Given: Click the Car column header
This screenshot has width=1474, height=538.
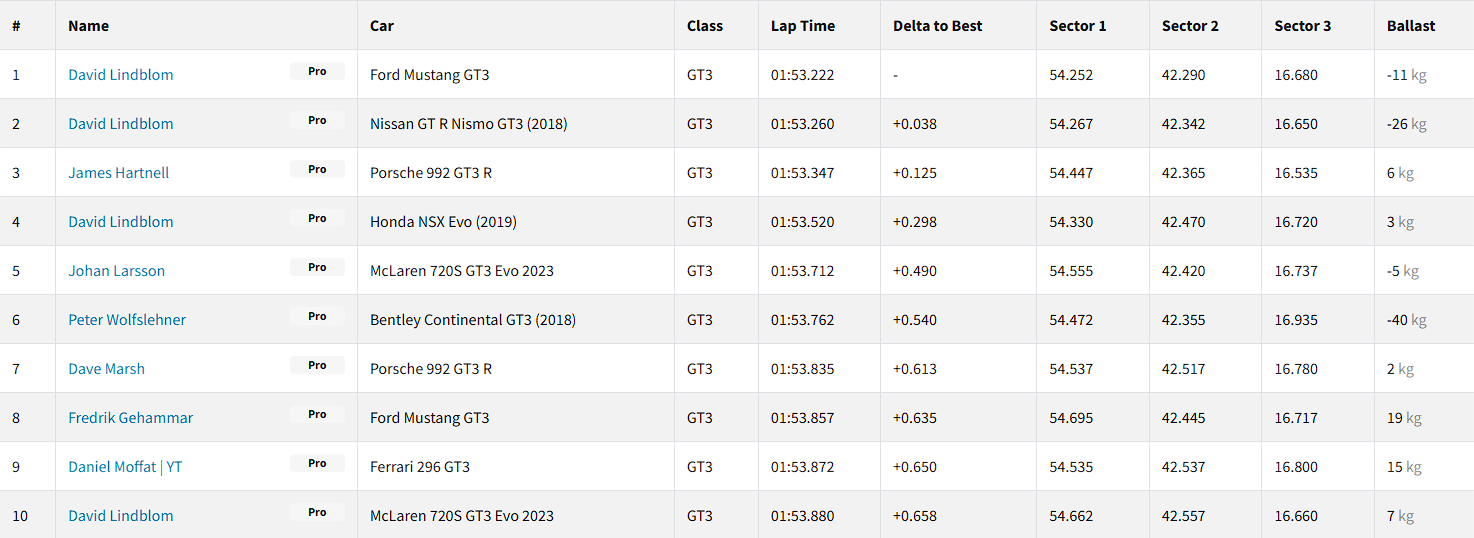Looking at the screenshot, I should 382,26.
